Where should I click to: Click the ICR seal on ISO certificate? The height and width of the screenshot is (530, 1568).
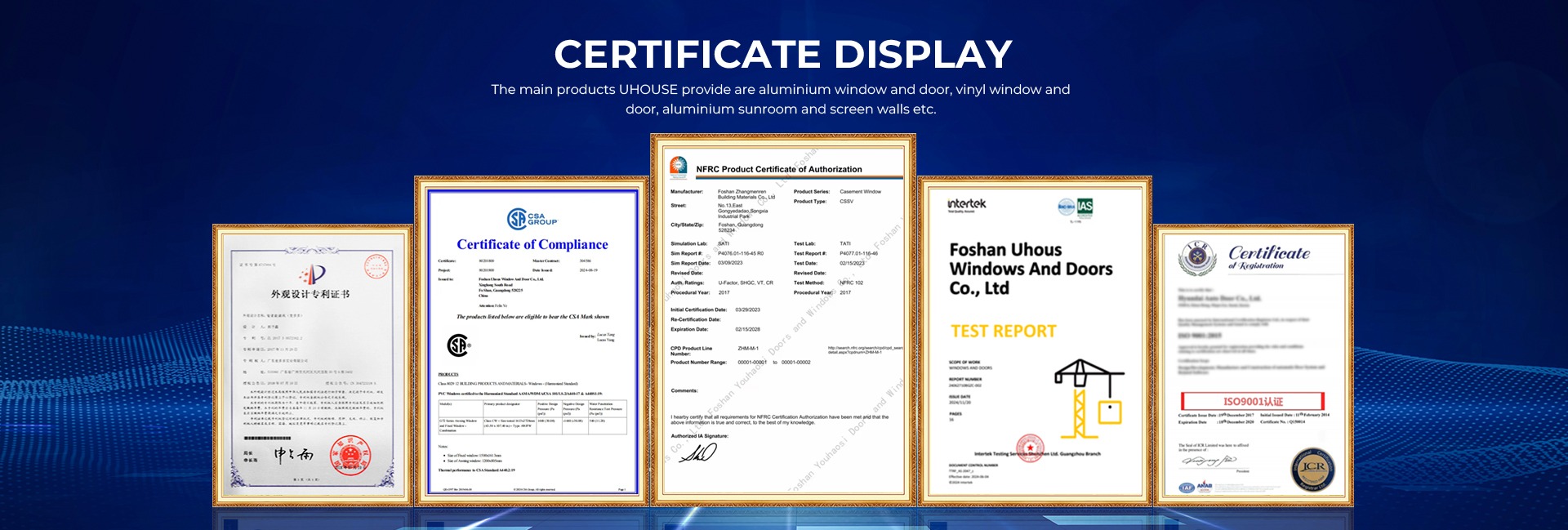tap(1312, 468)
